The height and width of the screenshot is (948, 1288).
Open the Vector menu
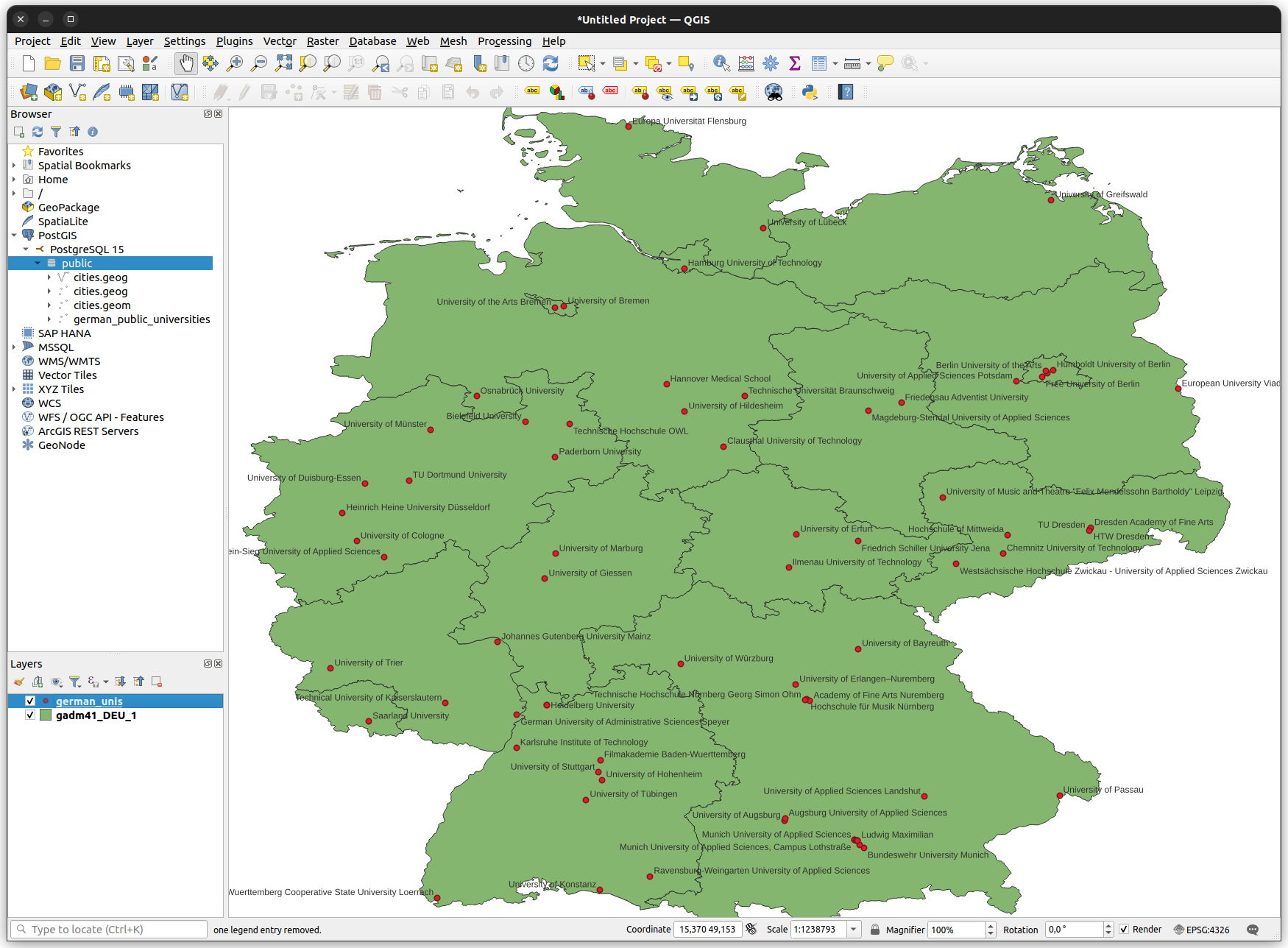pos(280,41)
